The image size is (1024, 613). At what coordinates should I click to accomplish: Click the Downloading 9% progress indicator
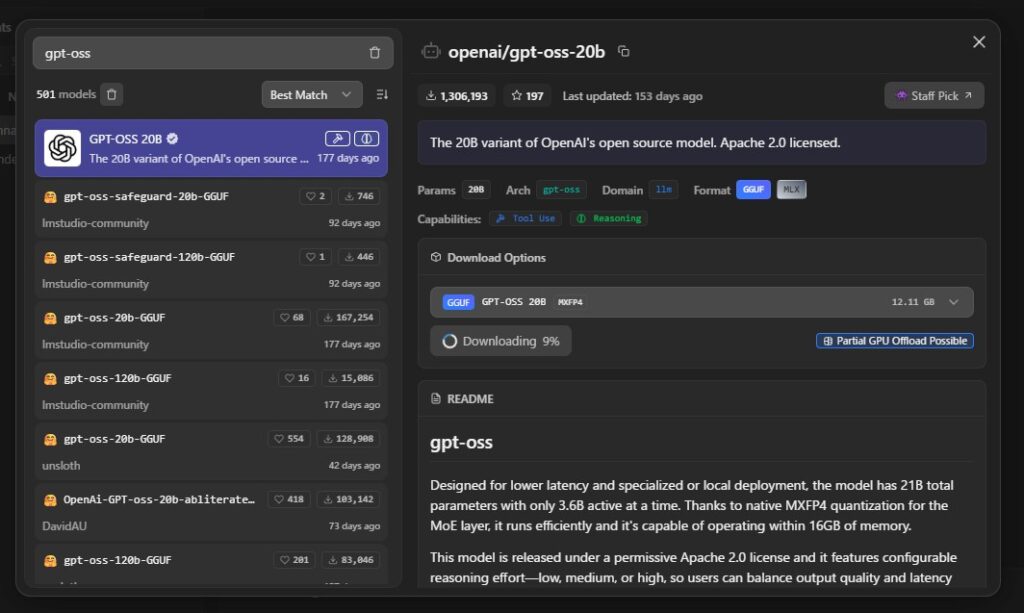(500, 341)
